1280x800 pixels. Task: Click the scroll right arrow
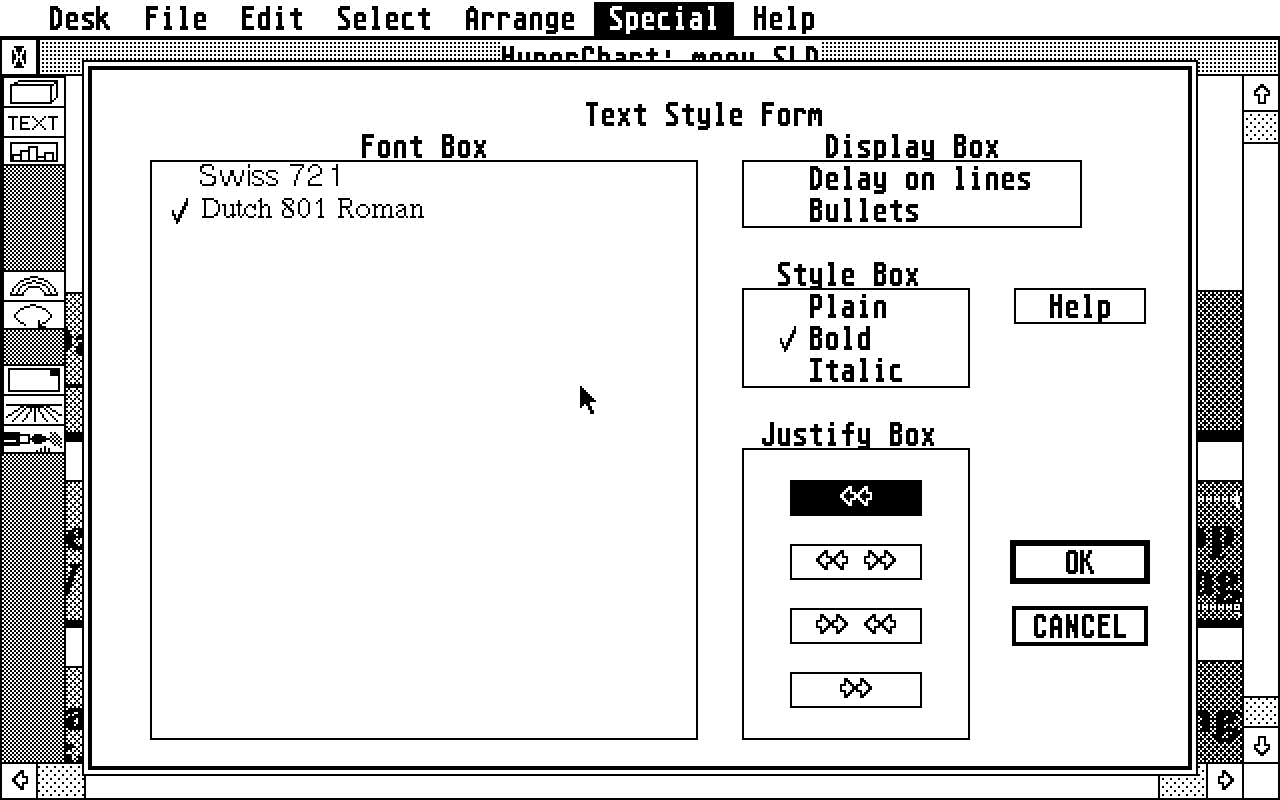point(1226,780)
